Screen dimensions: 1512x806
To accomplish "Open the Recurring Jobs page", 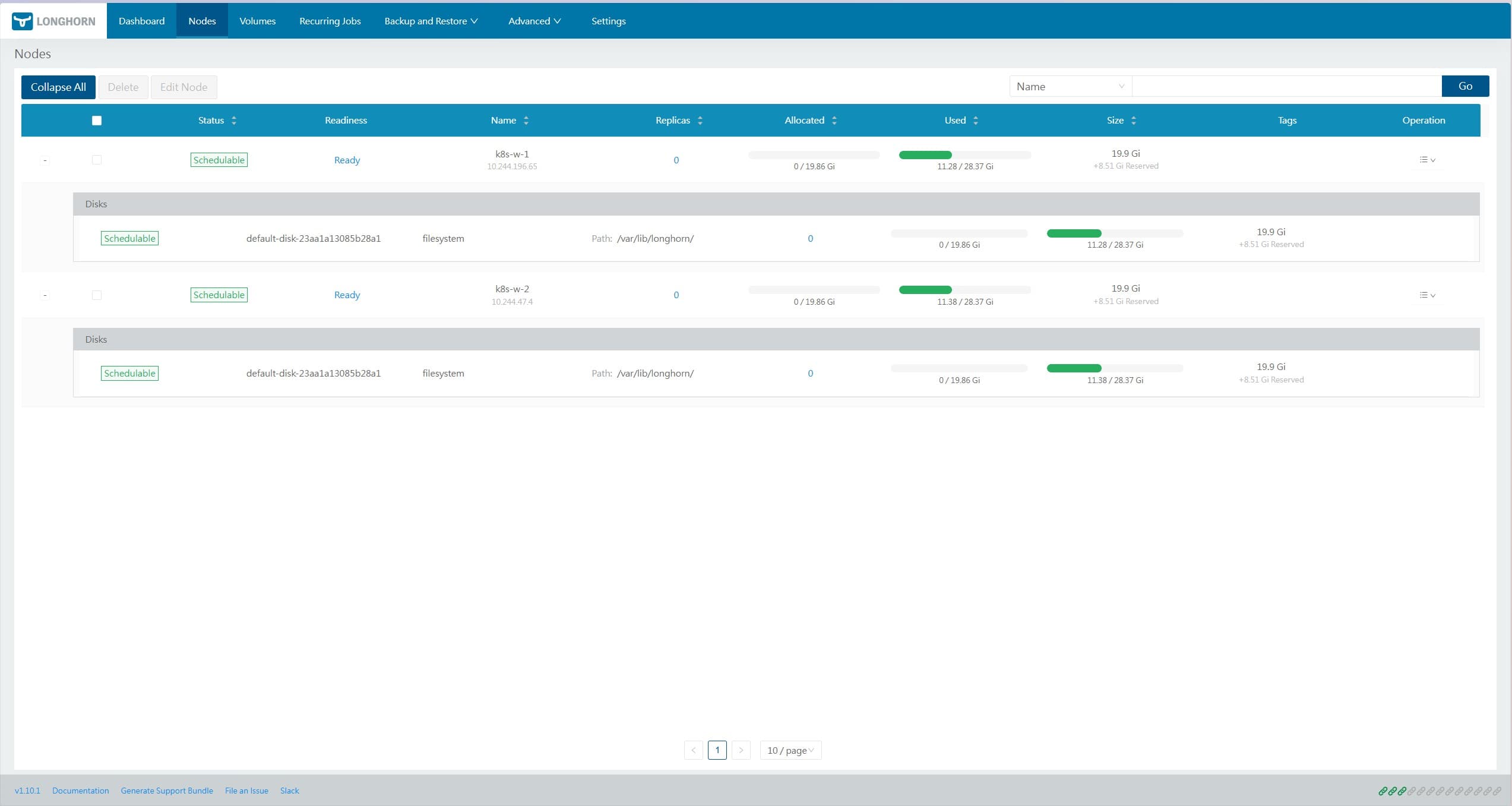I will [330, 21].
